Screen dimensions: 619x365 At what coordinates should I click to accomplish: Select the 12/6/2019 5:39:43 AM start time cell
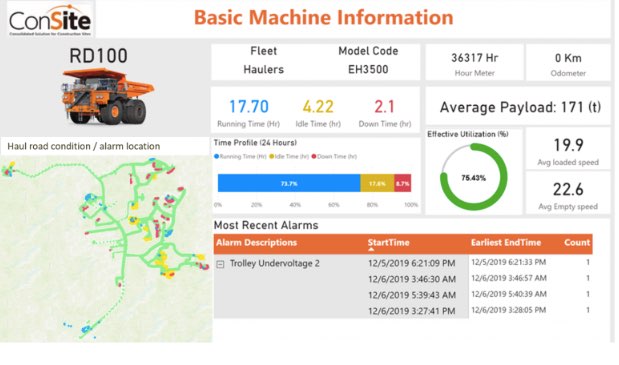[412, 295]
